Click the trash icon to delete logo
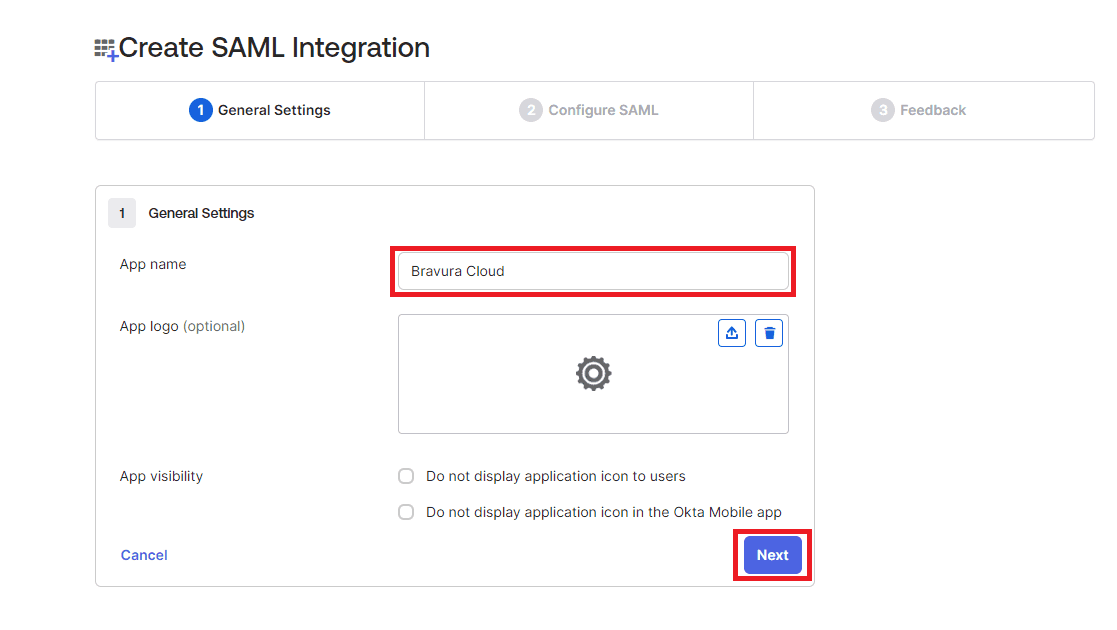Viewport: 1117px width, 630px height. pyautogui.click(x=768, y=333)
